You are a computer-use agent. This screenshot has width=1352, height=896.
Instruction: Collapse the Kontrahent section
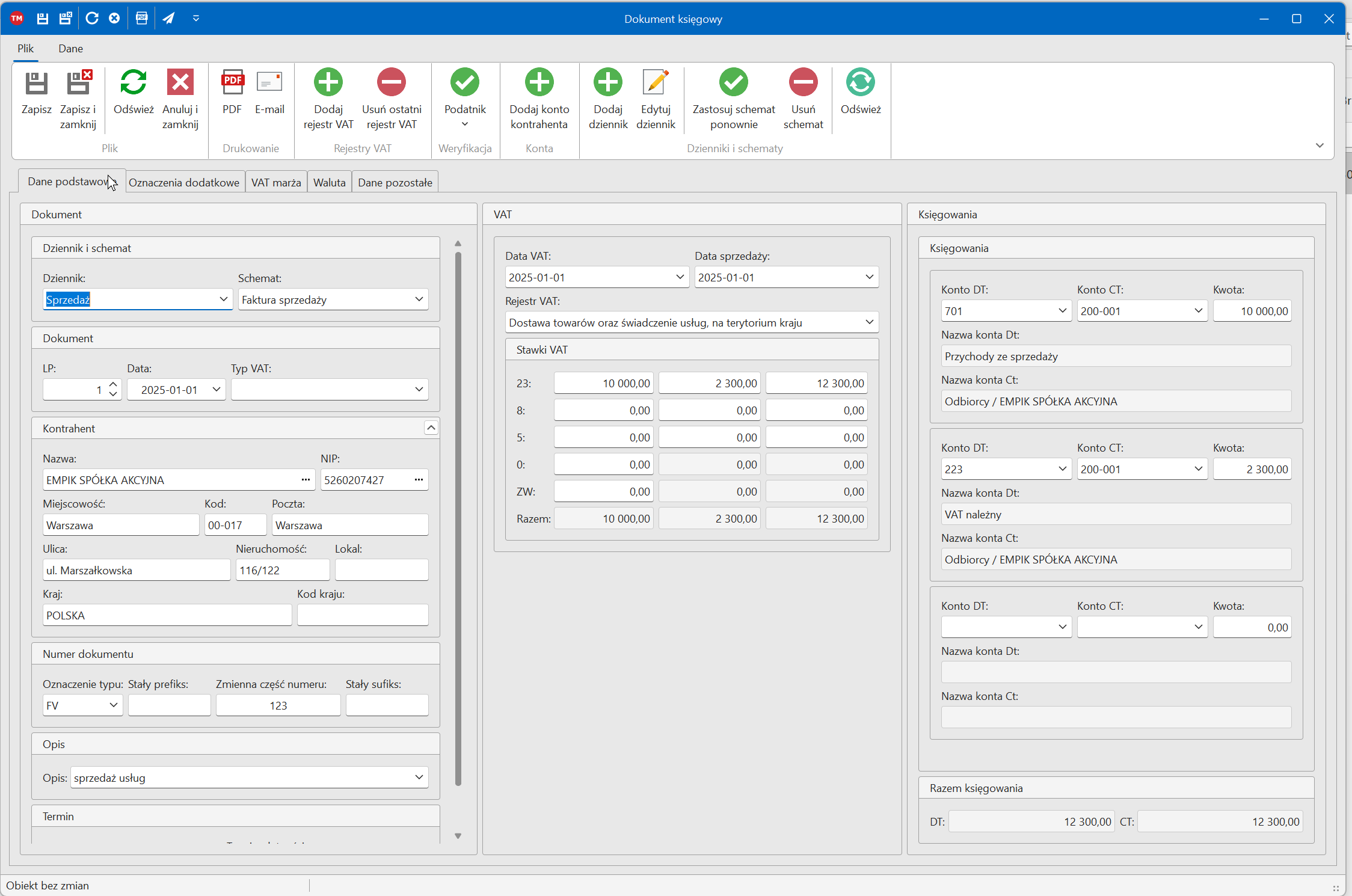pyautogui.click(x=431, y=428)
